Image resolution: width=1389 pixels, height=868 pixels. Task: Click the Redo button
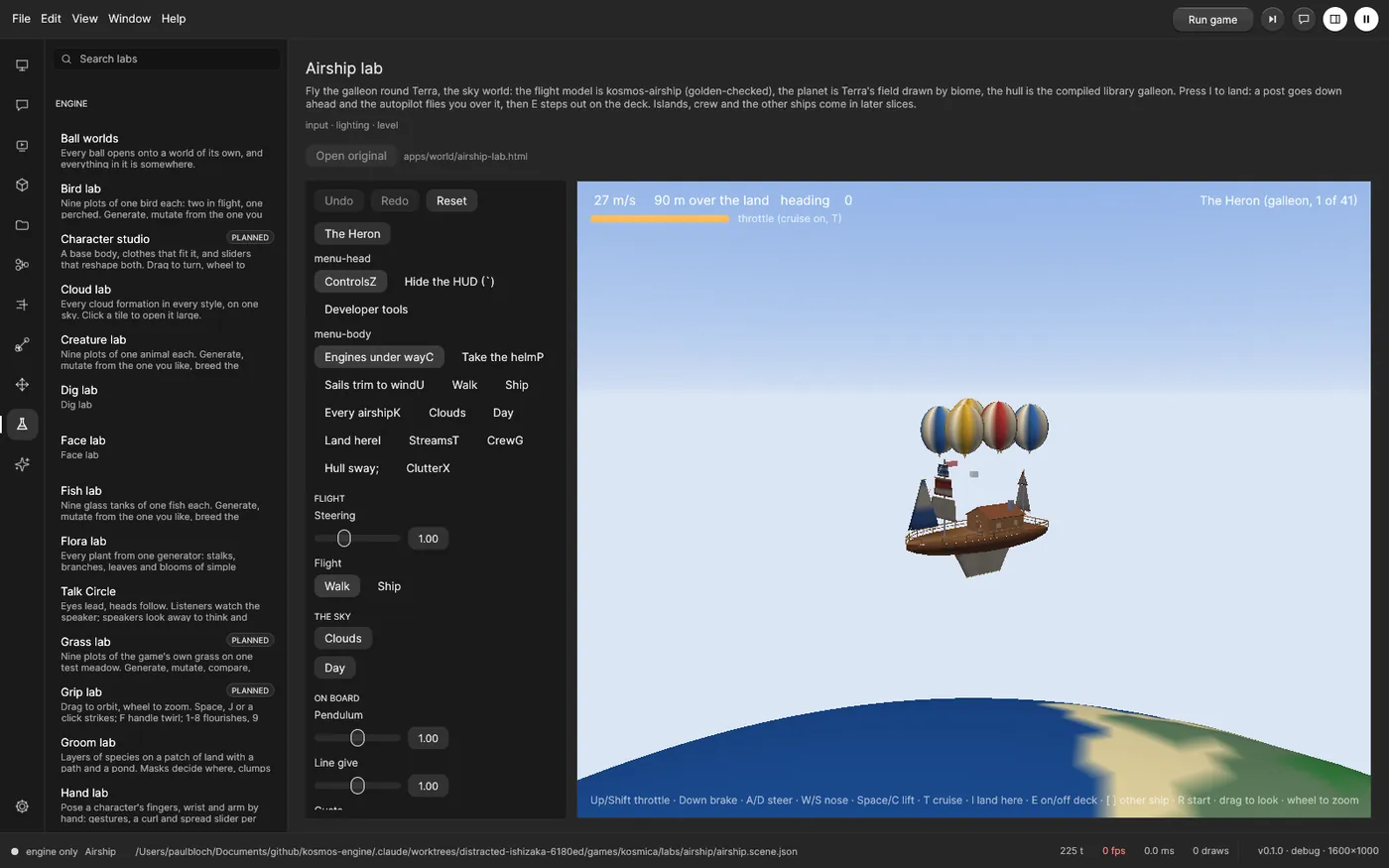pyautogui.click(x=394, y=201)
